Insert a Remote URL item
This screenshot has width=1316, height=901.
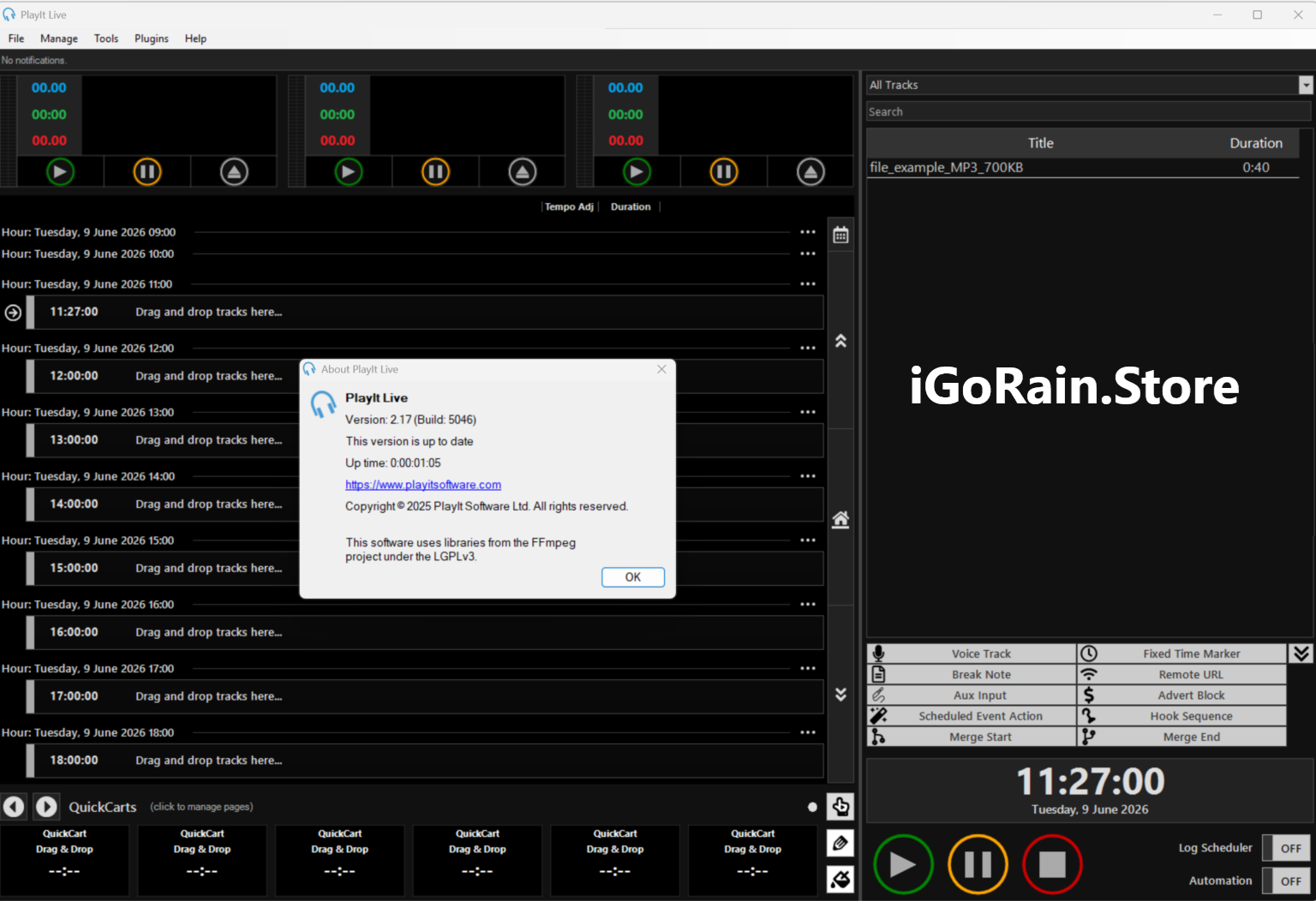(x=1182, y=675)
